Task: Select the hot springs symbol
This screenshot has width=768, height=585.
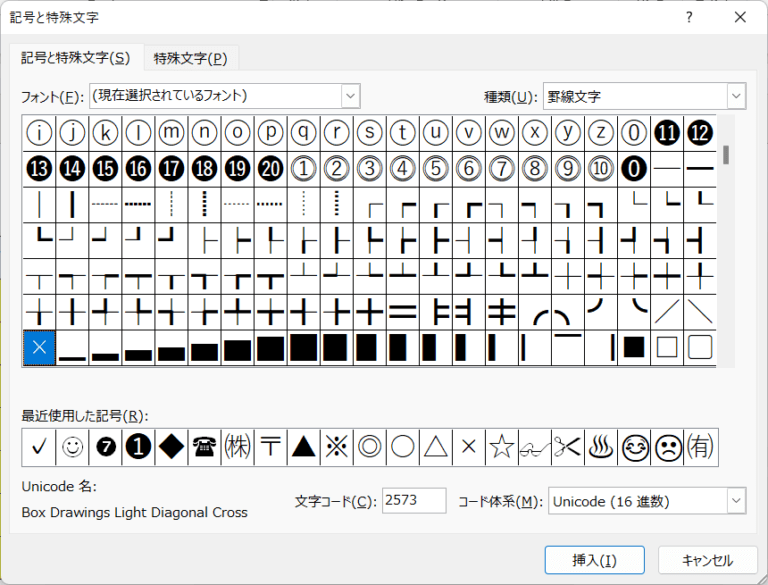Action: click(x=600, y=448)
